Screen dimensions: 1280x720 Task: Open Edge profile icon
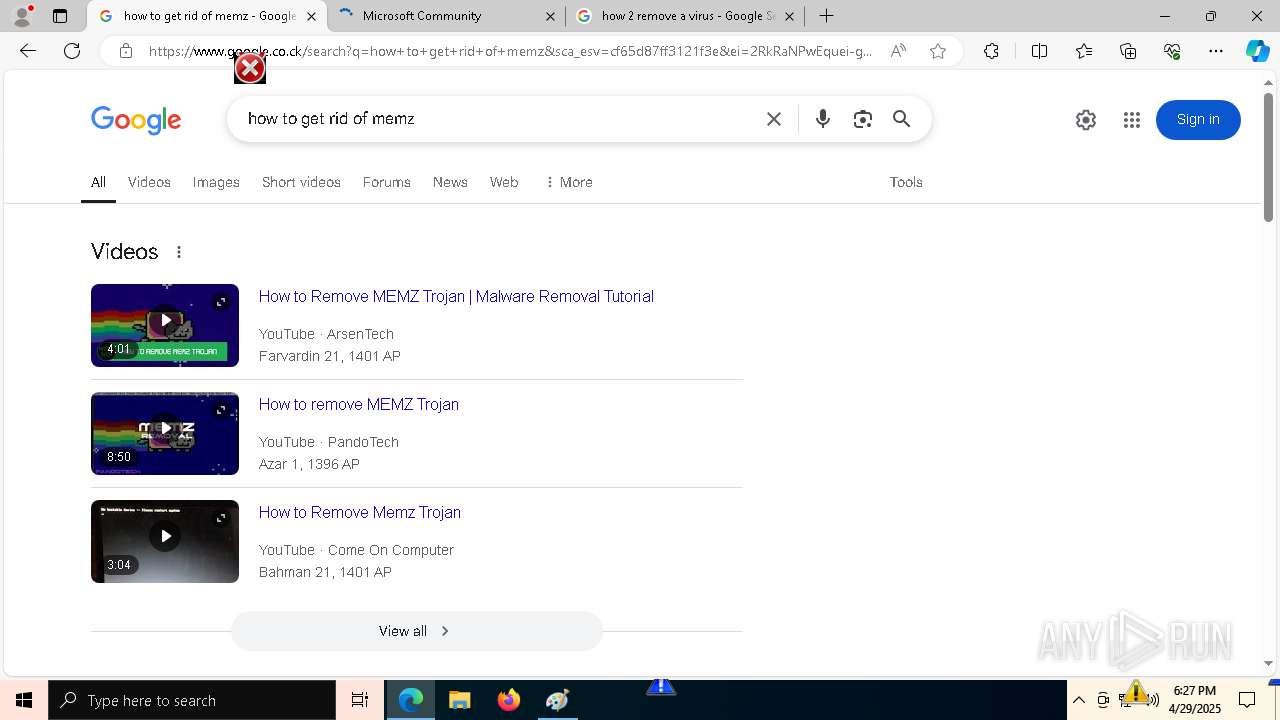coord(22,16)
